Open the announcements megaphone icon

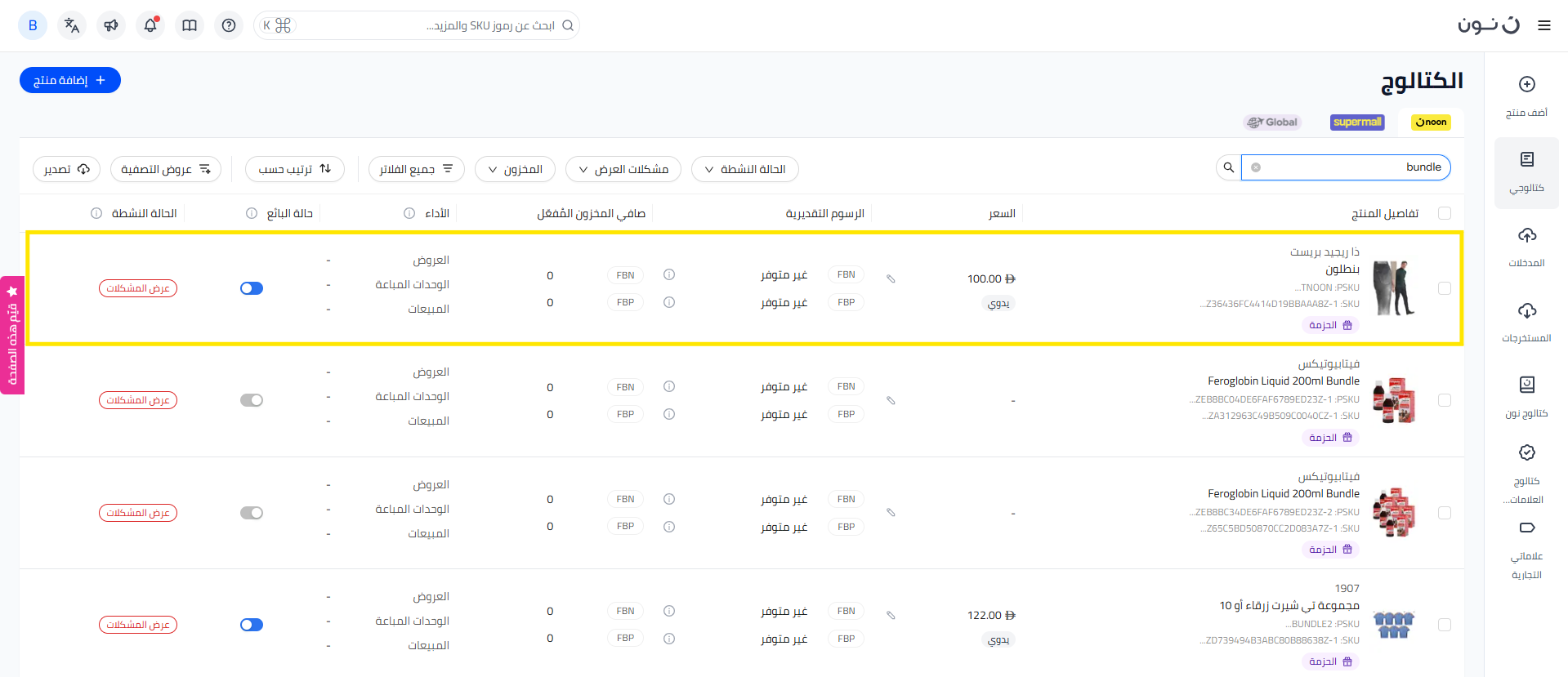(x=111, y=25)
